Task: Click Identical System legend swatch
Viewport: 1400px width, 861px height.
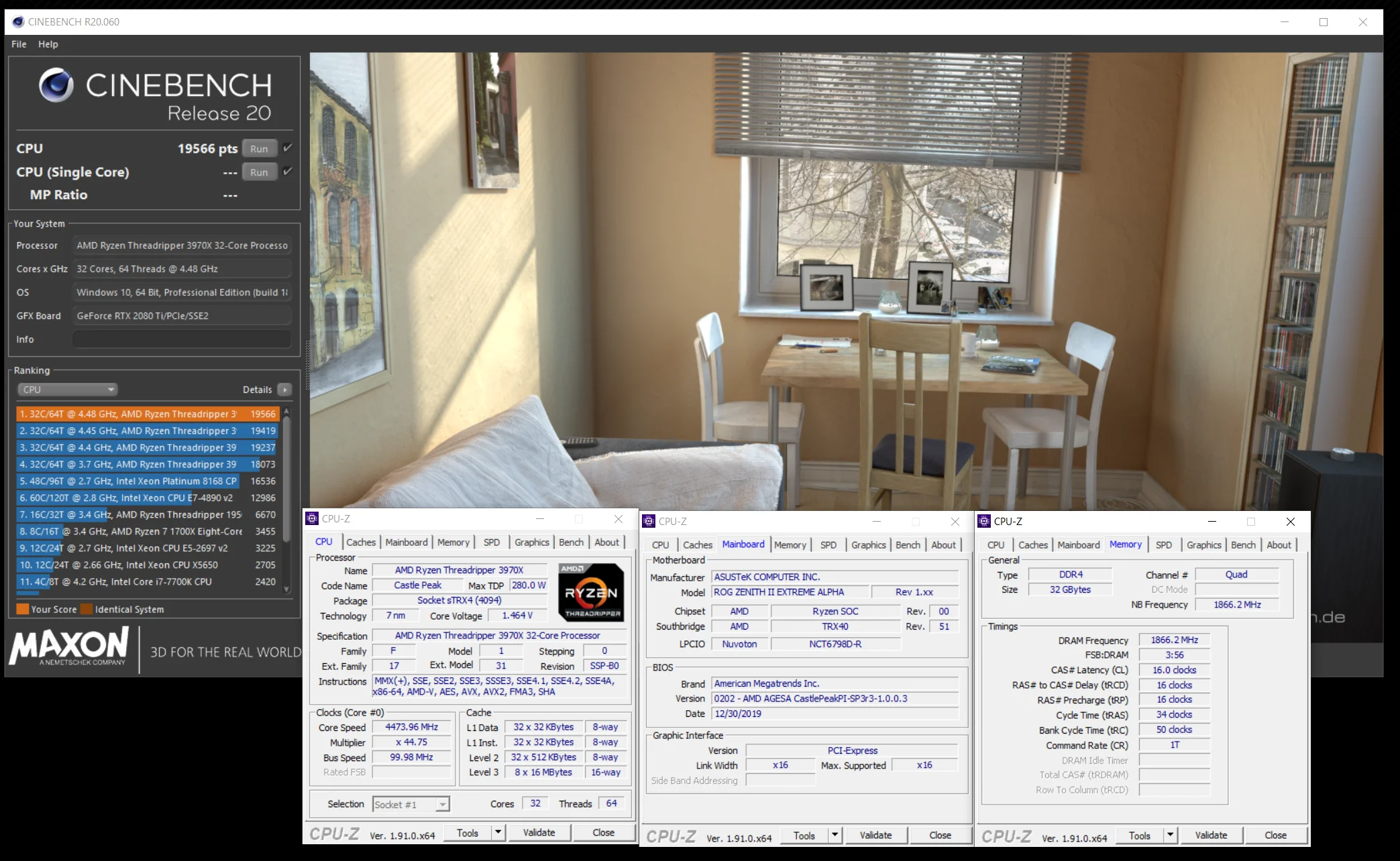Action: (x=87, y=609)
